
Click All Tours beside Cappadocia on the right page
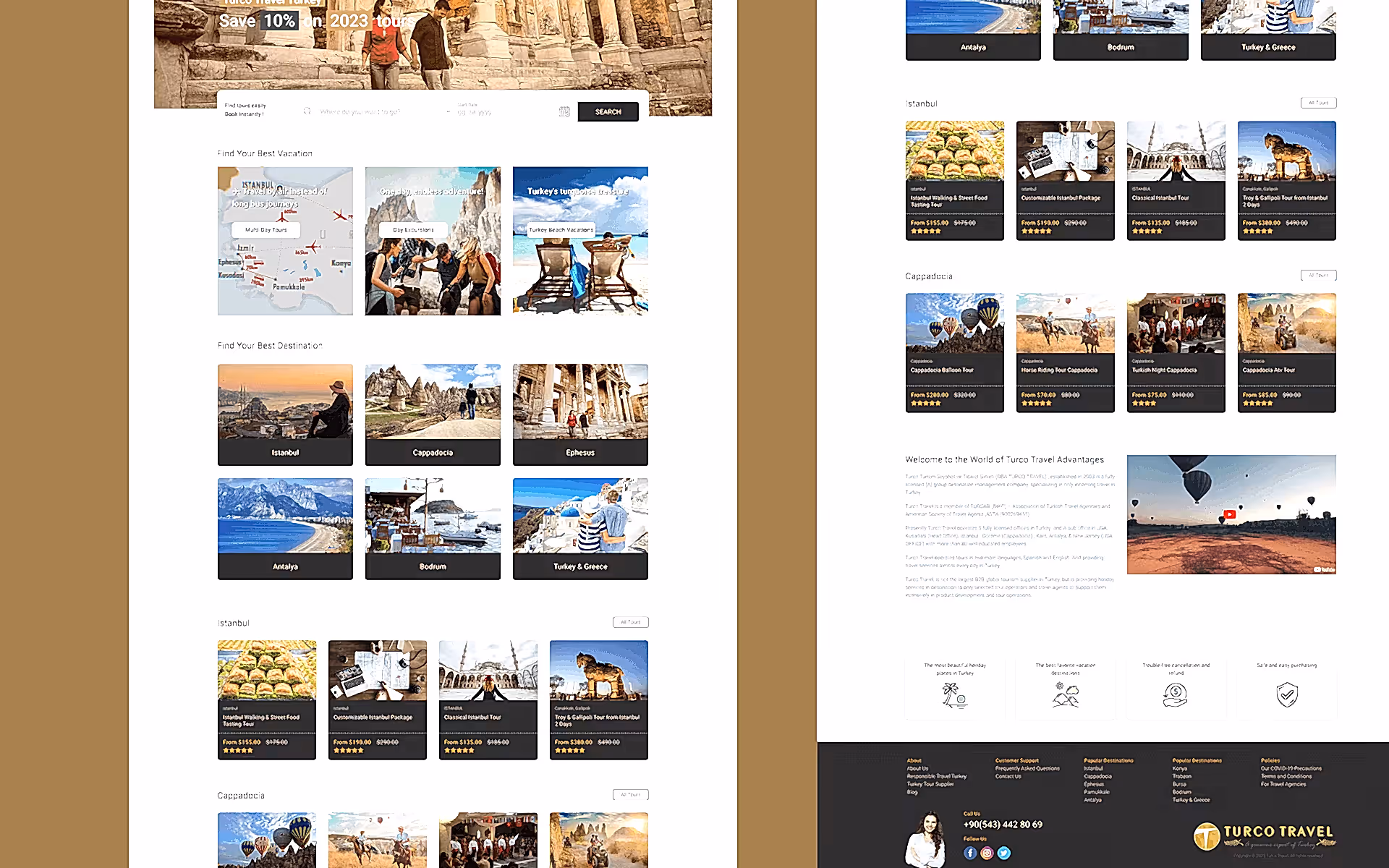pos(1318,275)
